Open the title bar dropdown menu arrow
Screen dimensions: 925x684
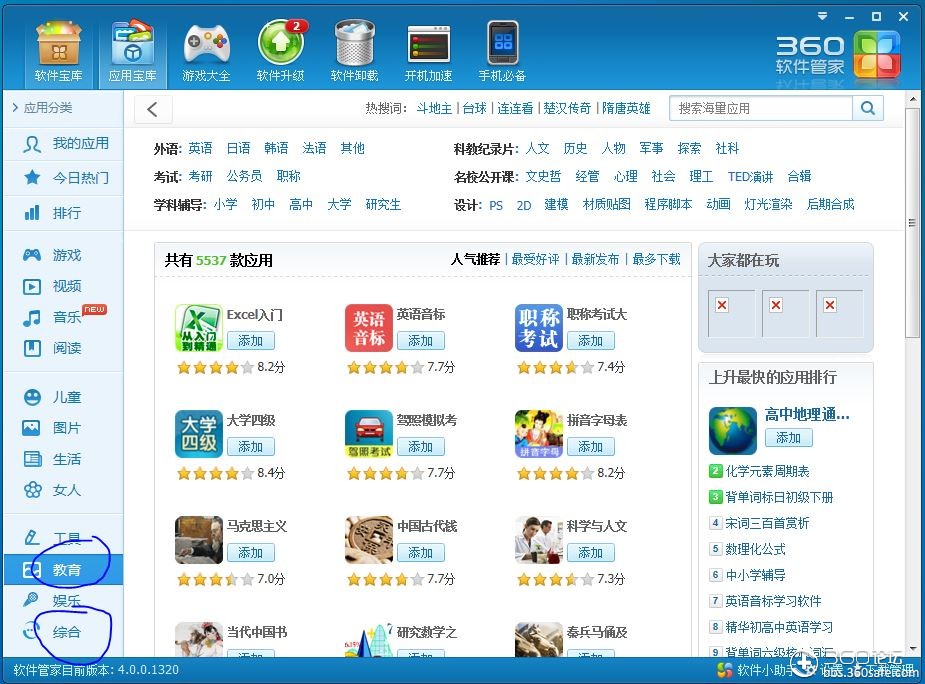pyautogui.click(x=822, y=17)
